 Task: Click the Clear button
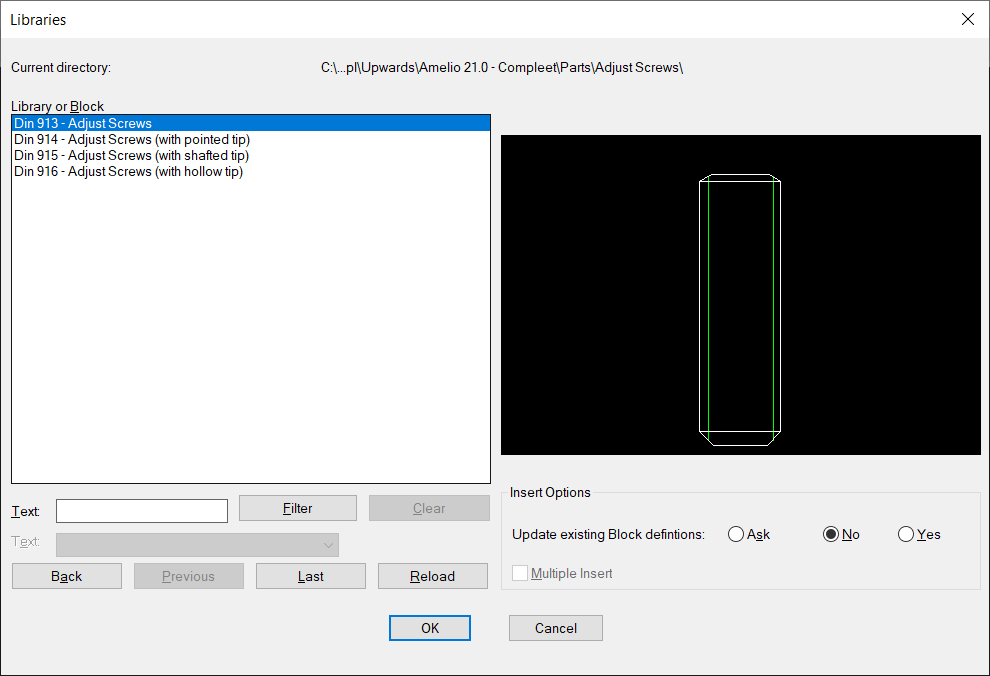pyautogui.click(x=429, y=508)
